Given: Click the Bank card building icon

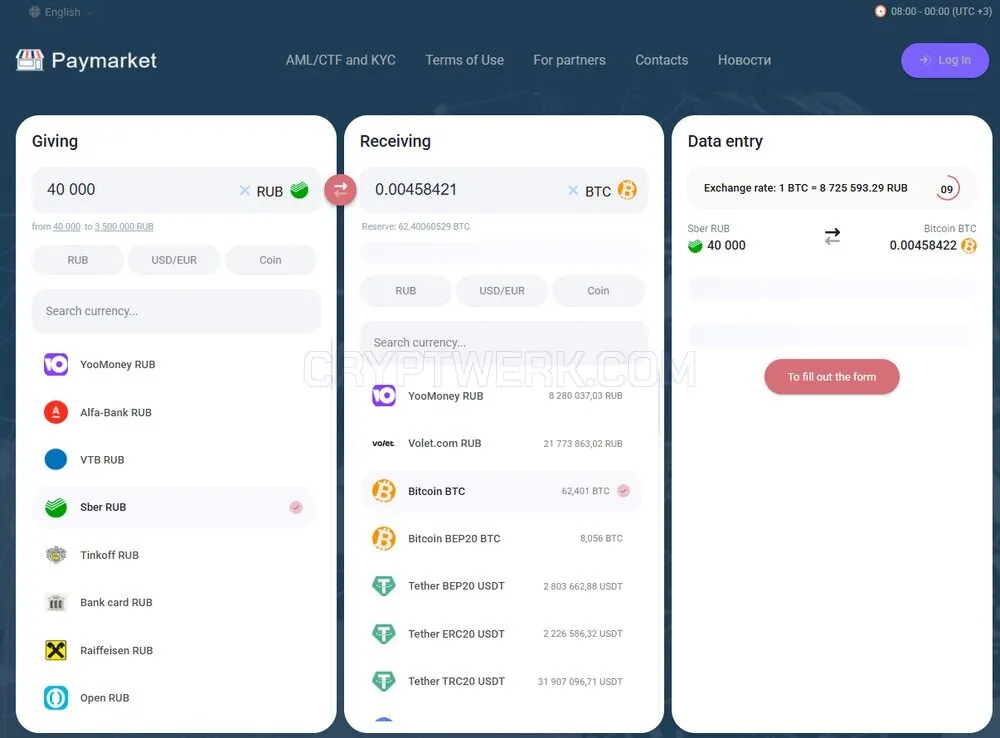Looking at the screenshot, I should click(55, 602).
